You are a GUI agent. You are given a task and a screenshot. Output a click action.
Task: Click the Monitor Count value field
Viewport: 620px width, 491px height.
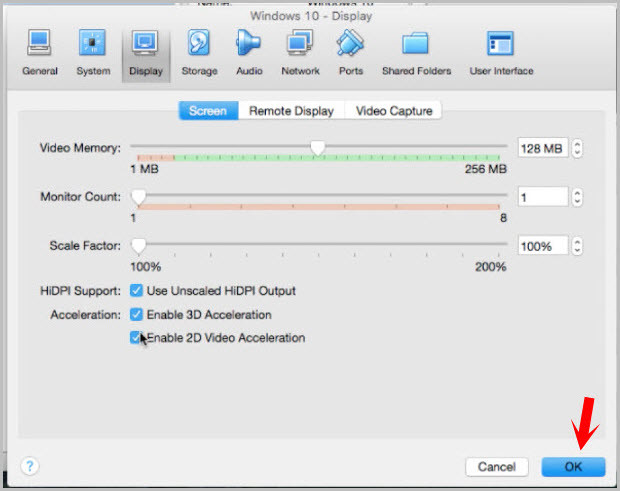542,197
